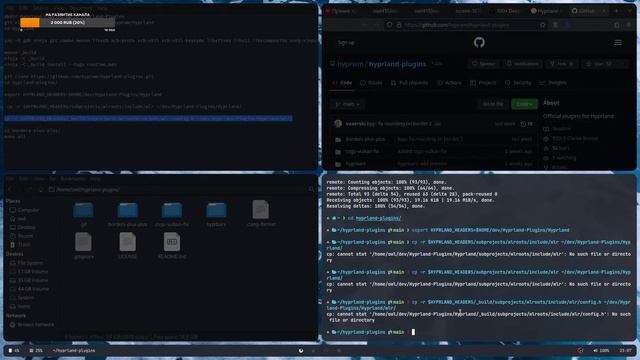Switch to the Code repository tab
Viewport: 640px width, 360px height.
click(x=342, y=83)
